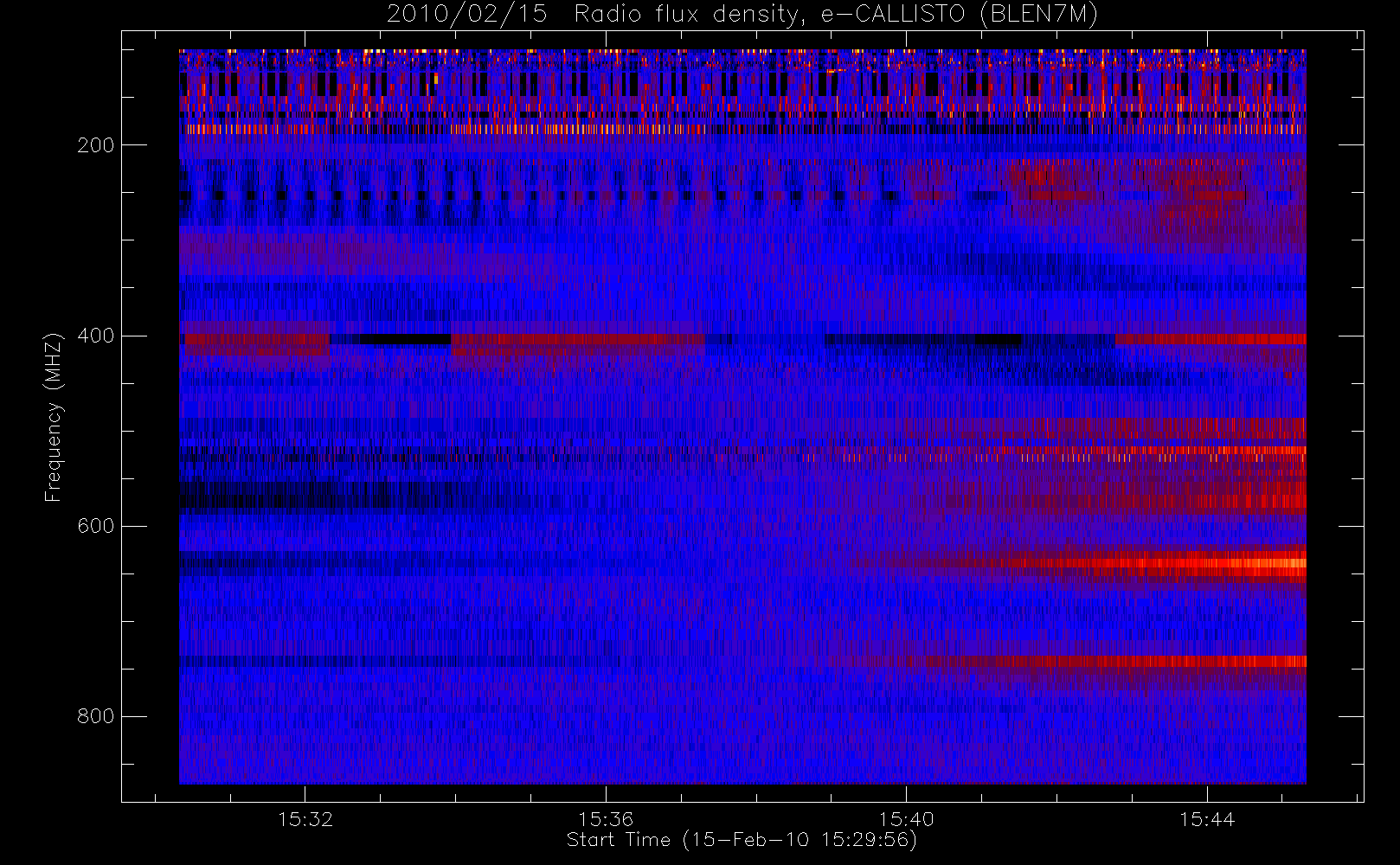Select the 800 frequency tick label
Screen dimensions: 1400x865
coord(95,716)
